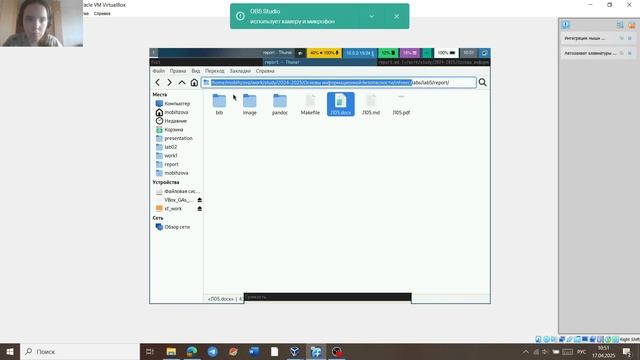The image size is (640, 360).
Task: Click the Интеграция мыши notification in VirtualBox
Action: 598,38
